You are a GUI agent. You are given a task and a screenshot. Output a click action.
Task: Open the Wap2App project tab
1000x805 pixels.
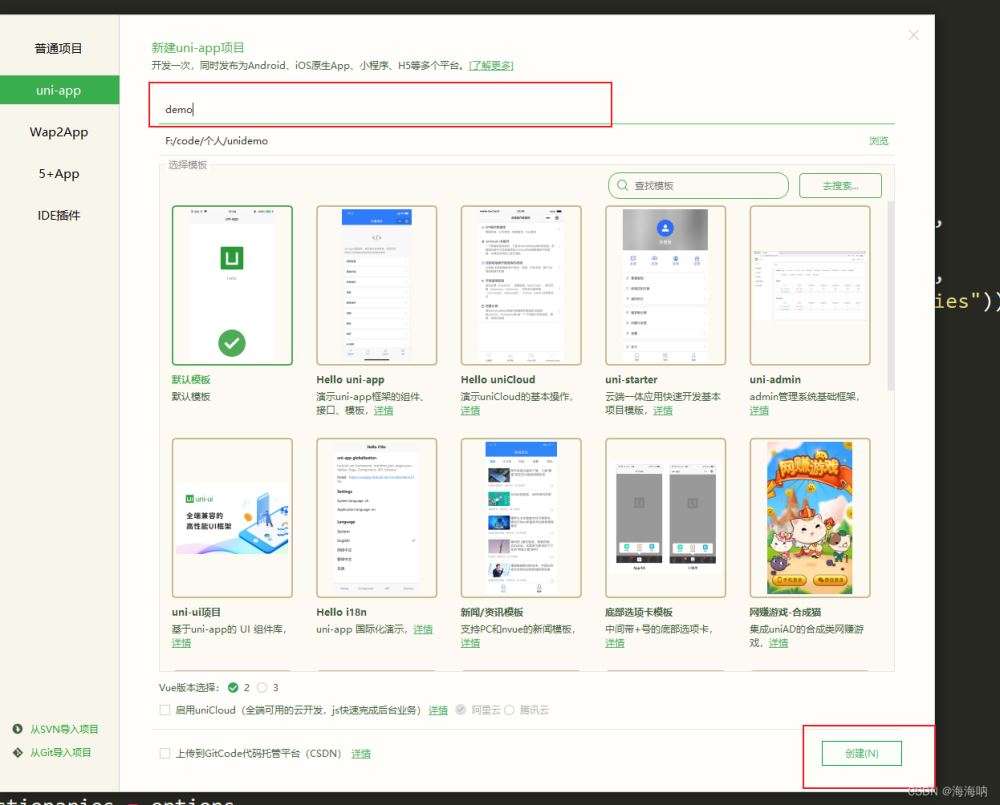58,132
